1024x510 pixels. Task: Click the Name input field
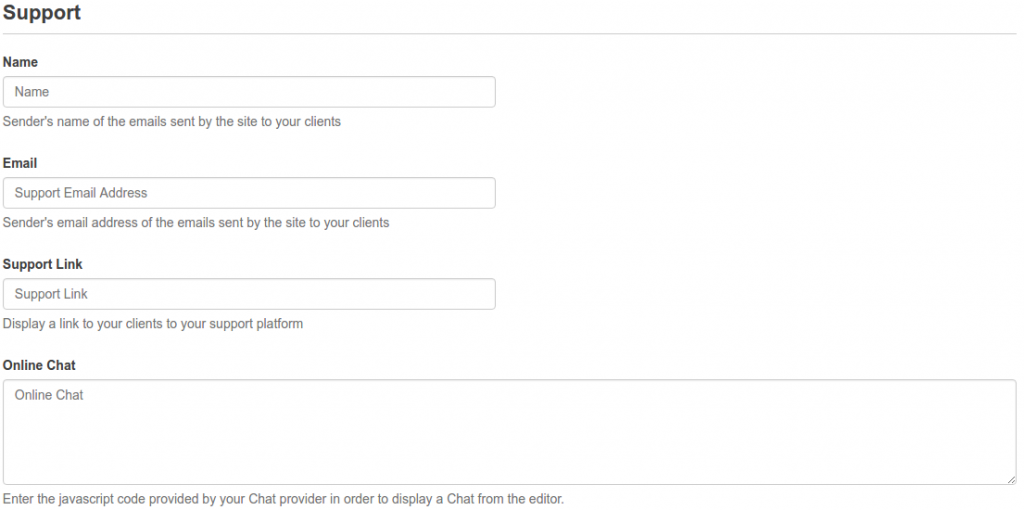(249, 92)
